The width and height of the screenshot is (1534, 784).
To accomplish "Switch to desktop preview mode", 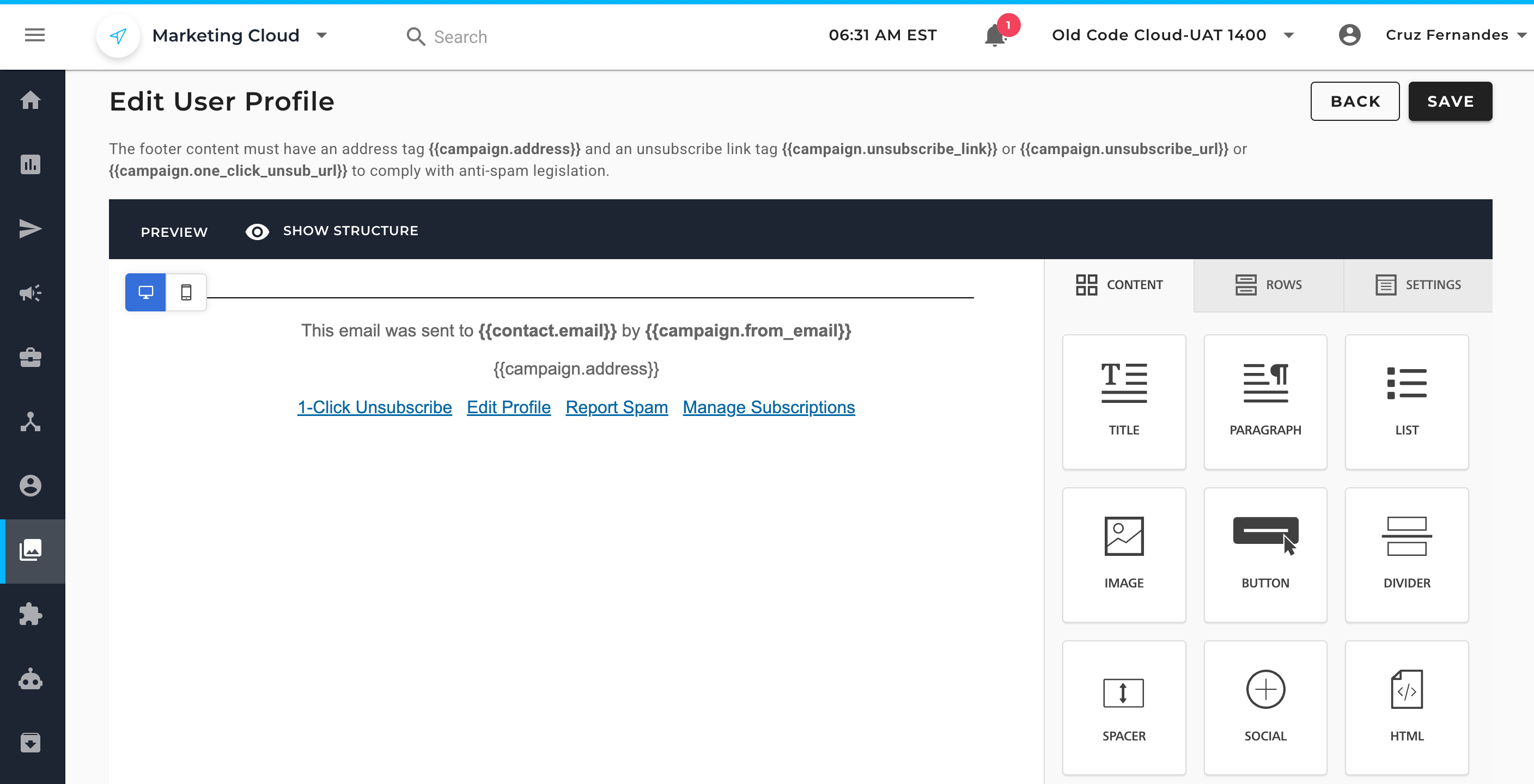I will click(x=145, y=292).
